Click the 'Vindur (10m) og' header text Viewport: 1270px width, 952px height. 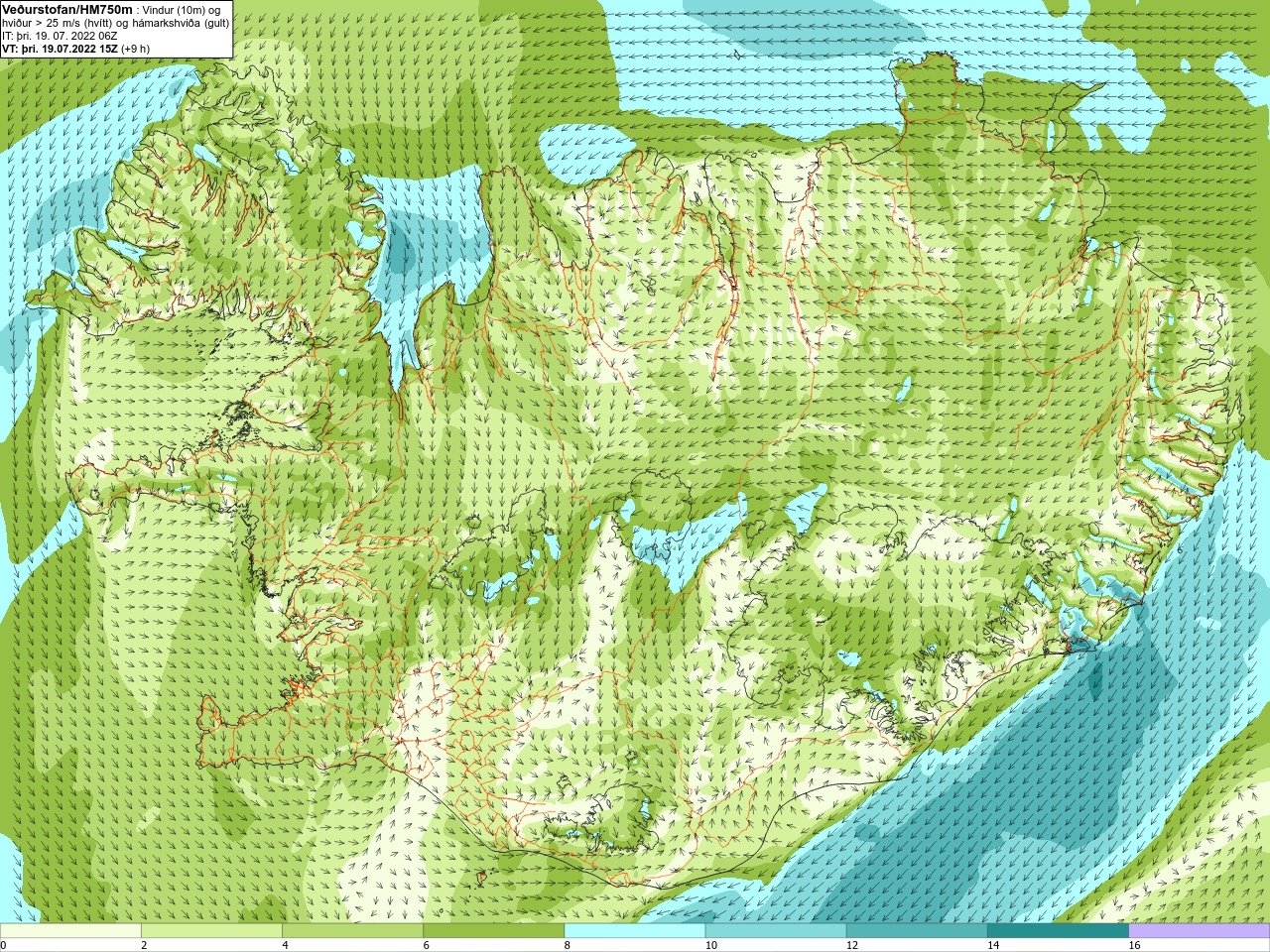click(x=182, y=10)
